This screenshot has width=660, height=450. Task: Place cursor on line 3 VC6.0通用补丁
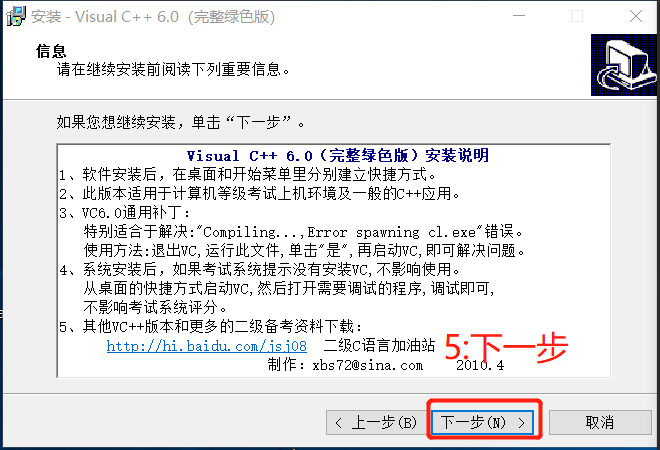(124, 212)
